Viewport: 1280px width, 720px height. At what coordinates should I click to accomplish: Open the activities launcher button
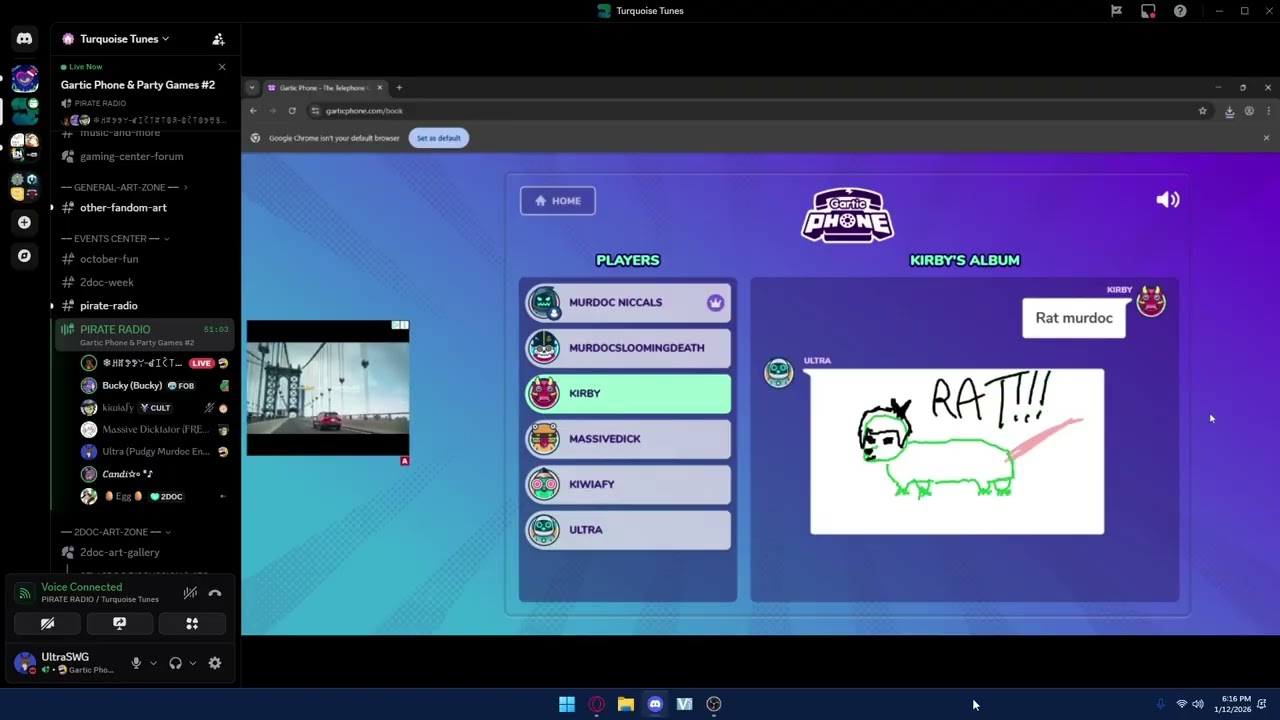pos(192,623)
